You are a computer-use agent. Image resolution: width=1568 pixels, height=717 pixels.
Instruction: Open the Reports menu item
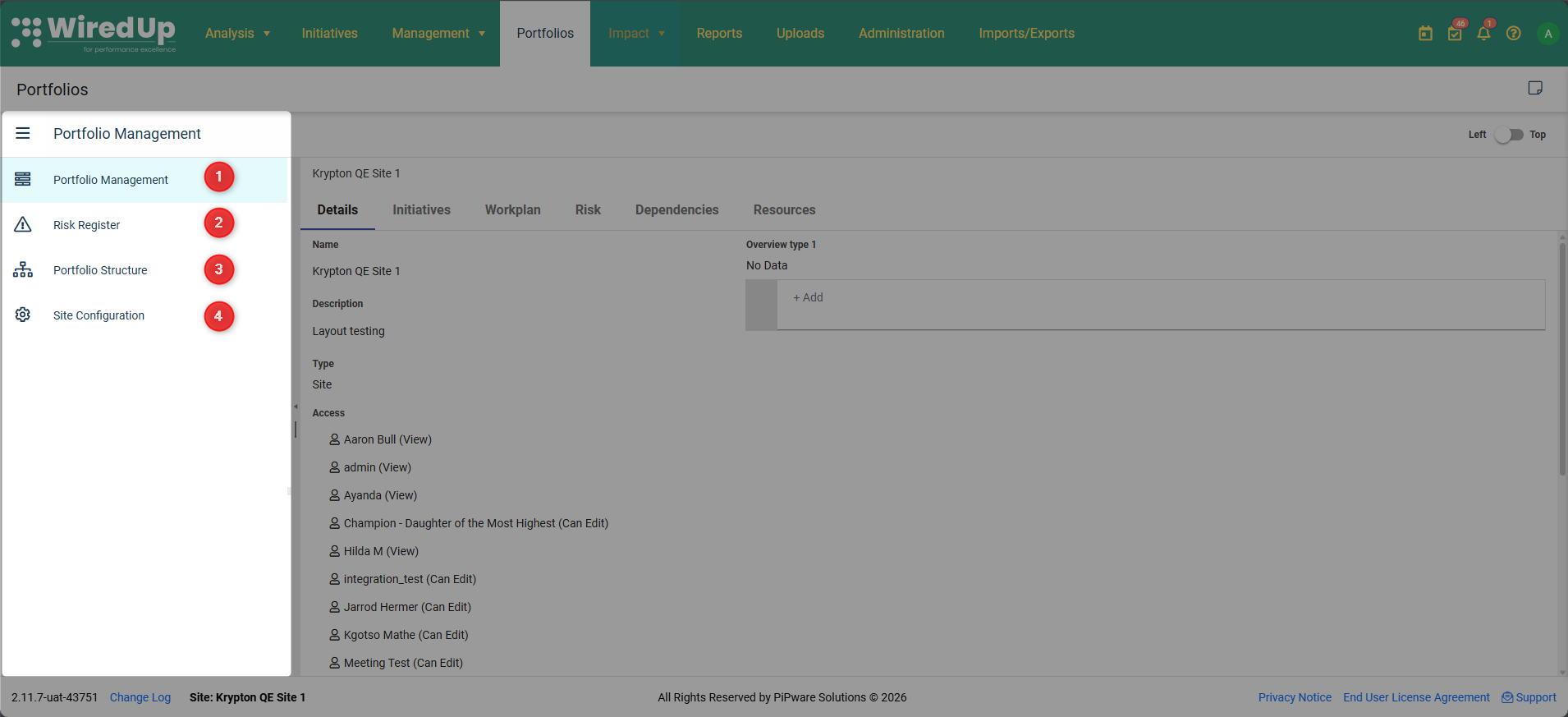[x=719, y=34]
